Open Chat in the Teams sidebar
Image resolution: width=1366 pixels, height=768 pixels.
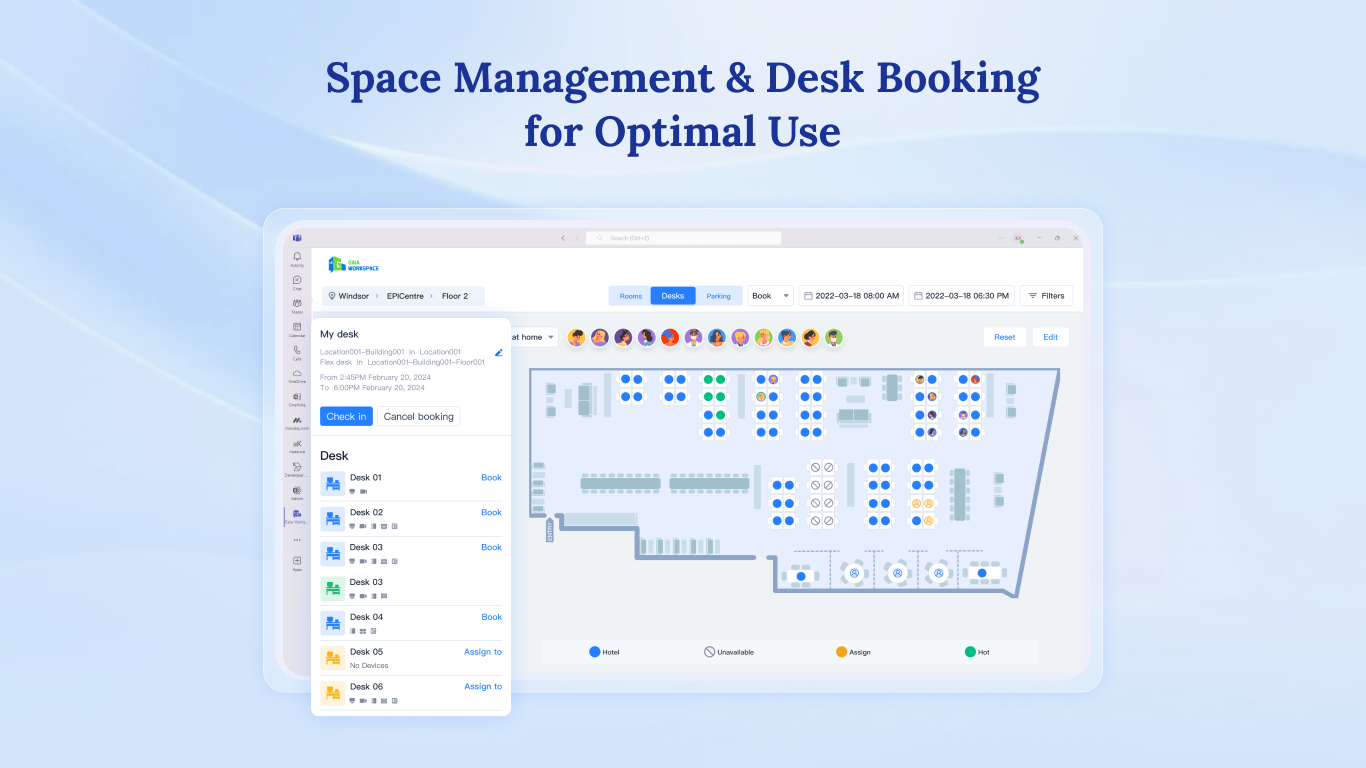[x=297, y=282]
